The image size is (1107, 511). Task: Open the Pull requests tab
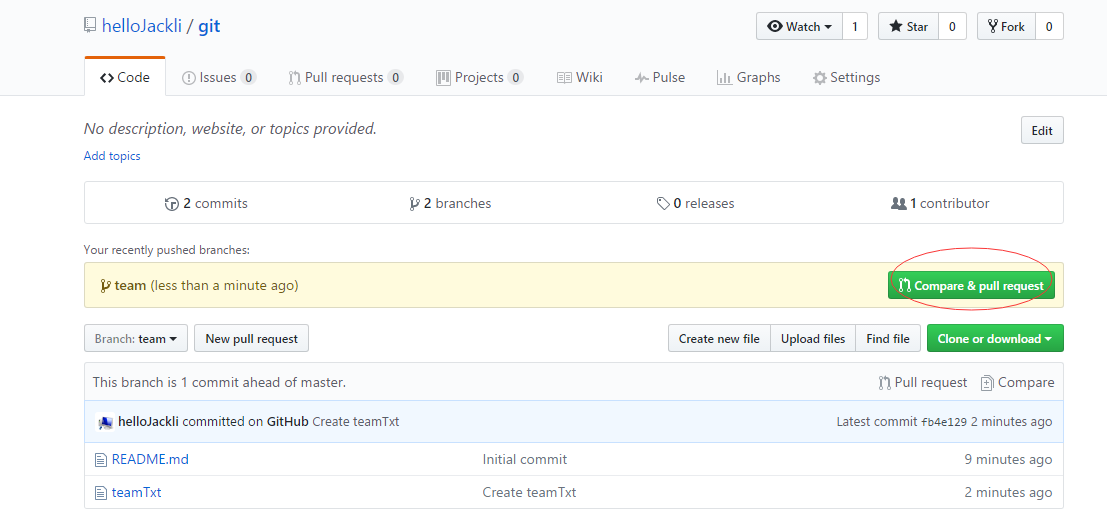[x=346, y=78]
